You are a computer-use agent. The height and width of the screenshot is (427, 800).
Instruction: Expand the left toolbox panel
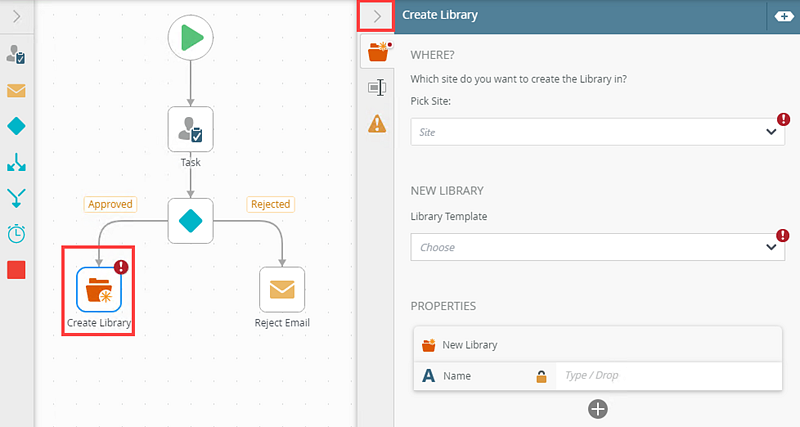[16, 16]
